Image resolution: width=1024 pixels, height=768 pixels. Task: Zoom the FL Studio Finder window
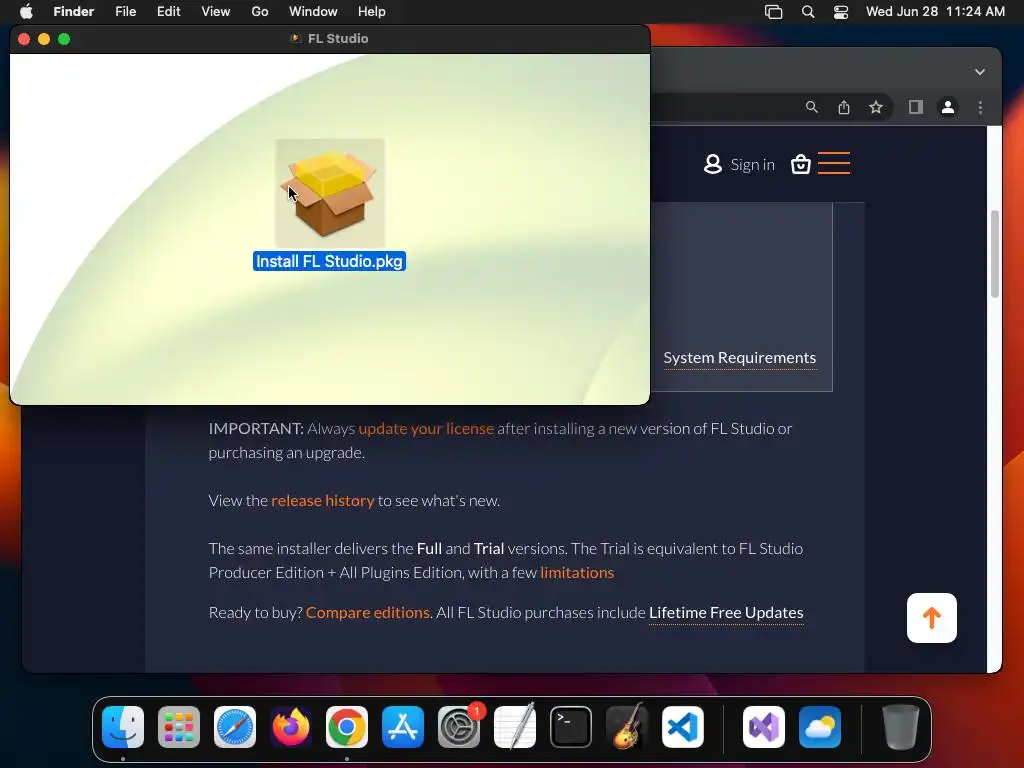(x=64, y=39)
